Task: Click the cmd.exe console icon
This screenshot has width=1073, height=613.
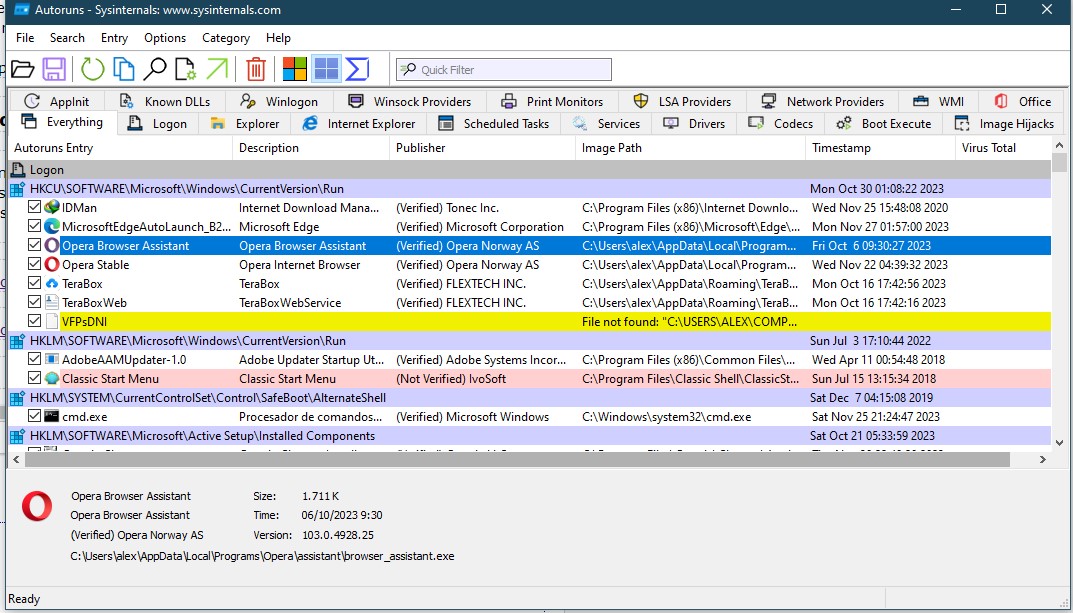Action: click(52, 416)
